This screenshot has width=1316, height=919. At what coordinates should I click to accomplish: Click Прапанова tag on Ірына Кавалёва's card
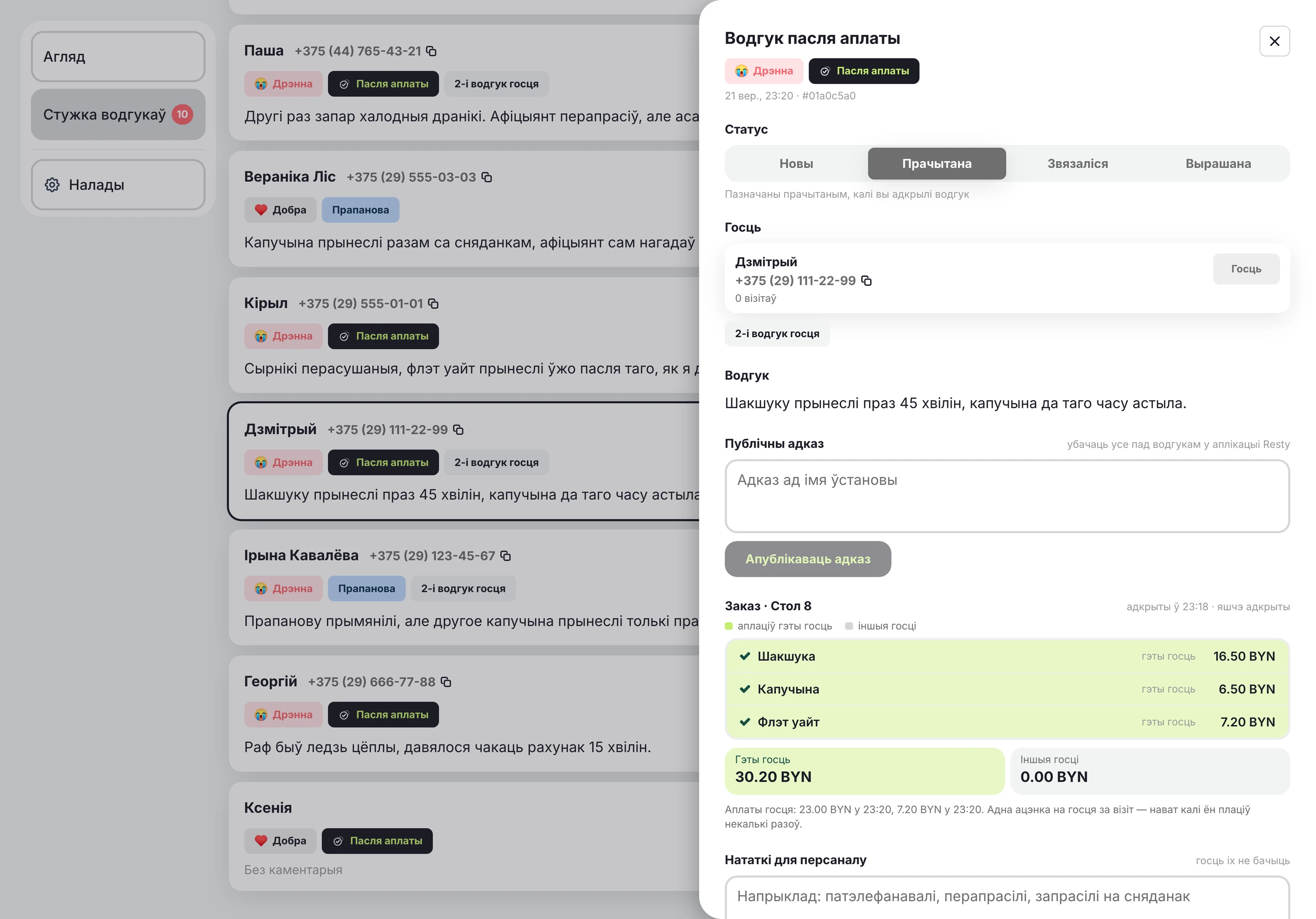(x=367, y=588)
